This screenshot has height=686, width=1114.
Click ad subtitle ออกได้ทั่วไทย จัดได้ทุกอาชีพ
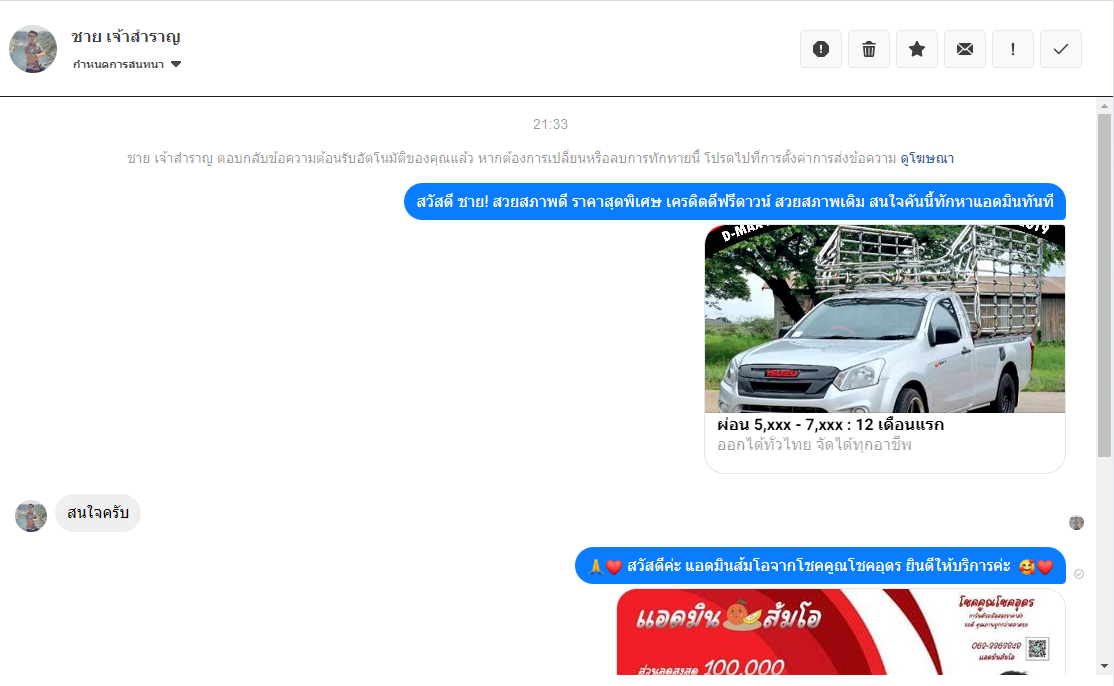814,445
